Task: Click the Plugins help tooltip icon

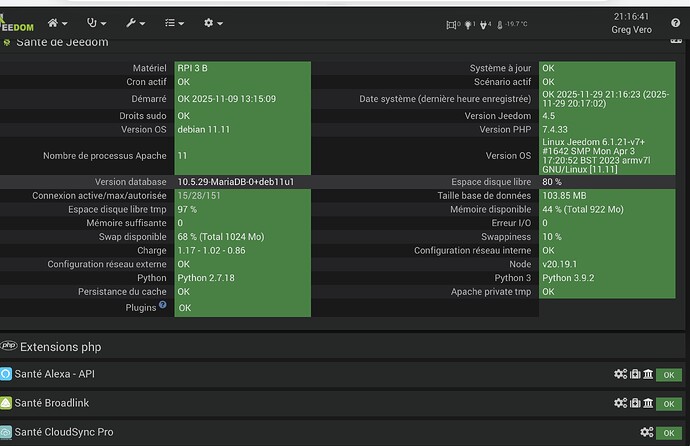Action: pyautogui.click(x=163, y=304)
